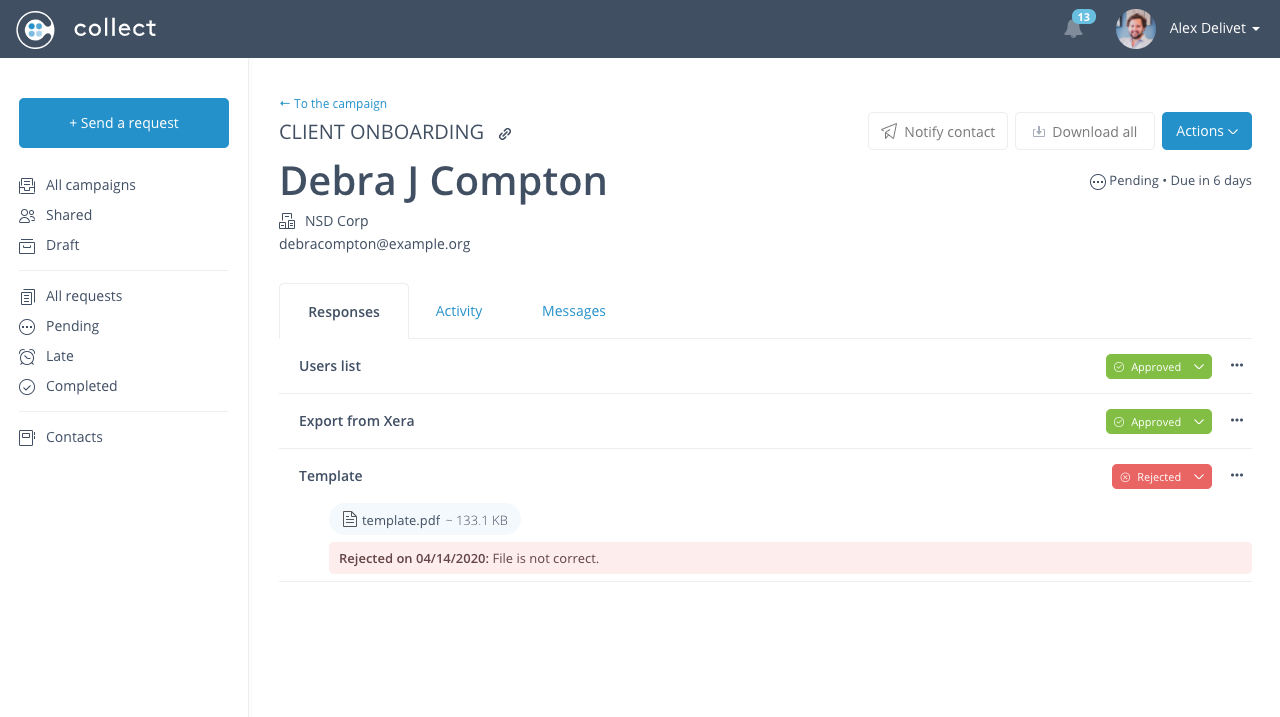Expand the Template Rejected status dropdown
1280x717 pixels.
click(x=1199, y=477)
